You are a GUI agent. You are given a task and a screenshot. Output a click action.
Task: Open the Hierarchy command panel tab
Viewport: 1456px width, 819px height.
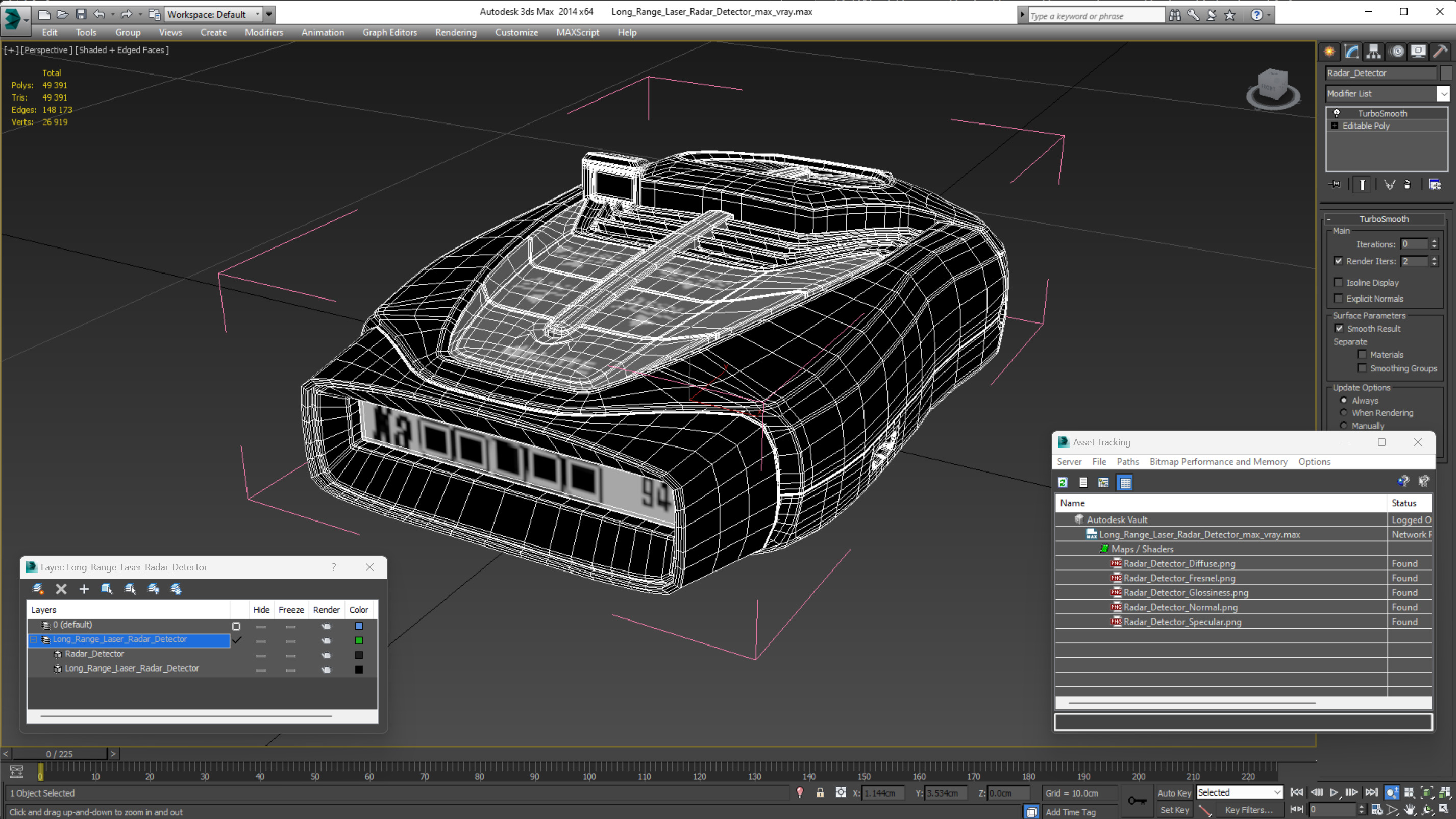(1373, 52)
